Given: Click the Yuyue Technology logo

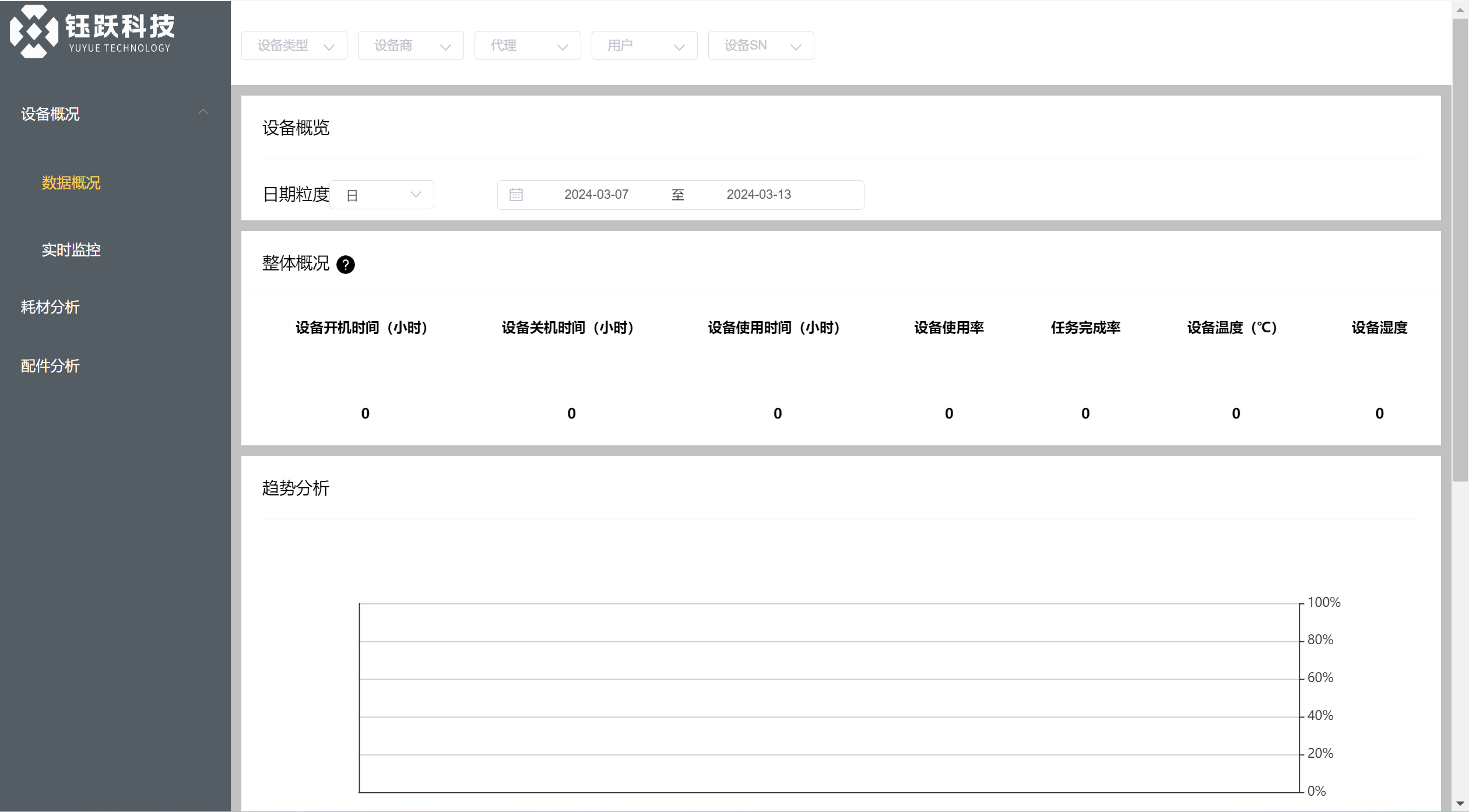Looking at the screenshot, I should click(x=92, y=31).
